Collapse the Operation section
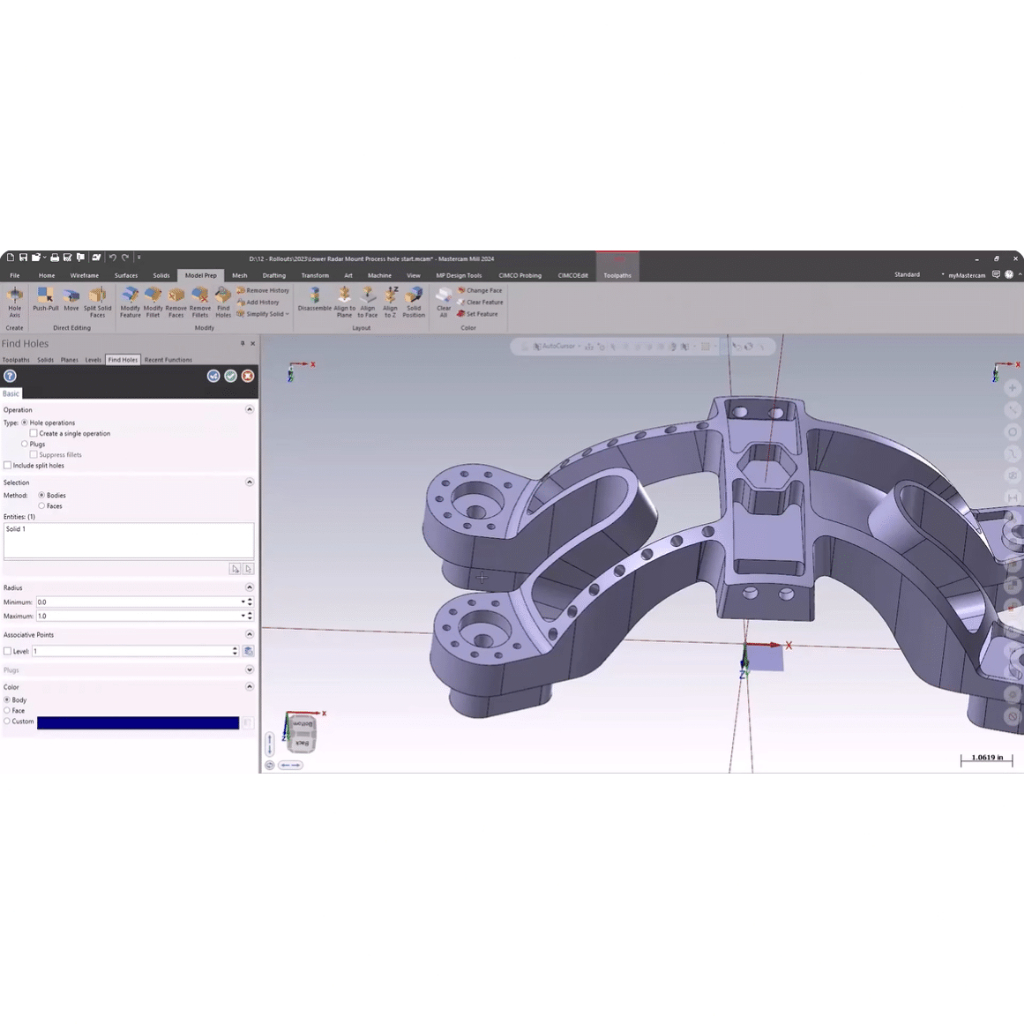 coord(249,410)
